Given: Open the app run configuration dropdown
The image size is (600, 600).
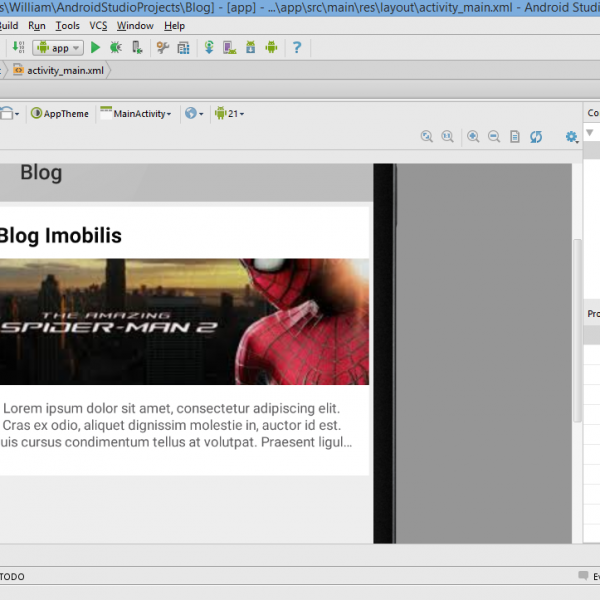Looking at the screenshot, I should (x=58, y=48).
